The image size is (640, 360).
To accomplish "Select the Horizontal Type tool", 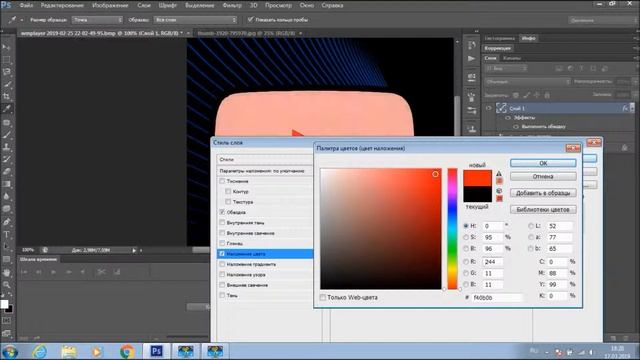I will (7, 234).
